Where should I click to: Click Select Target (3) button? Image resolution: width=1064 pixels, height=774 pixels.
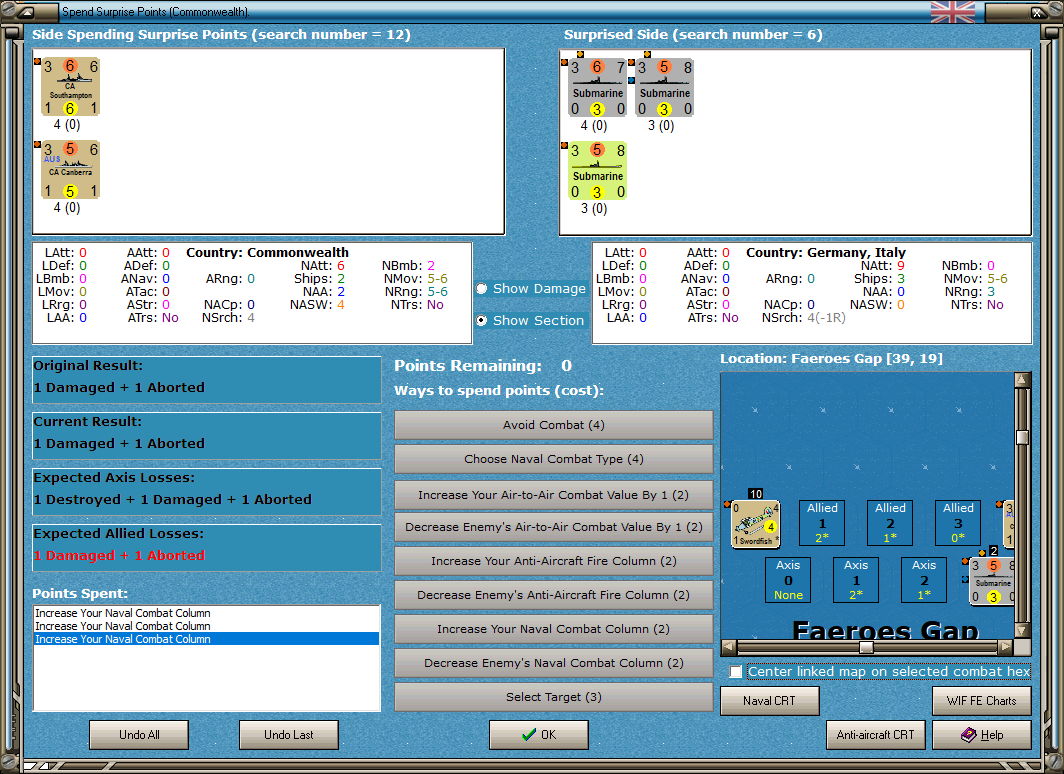tap(554, 697)
